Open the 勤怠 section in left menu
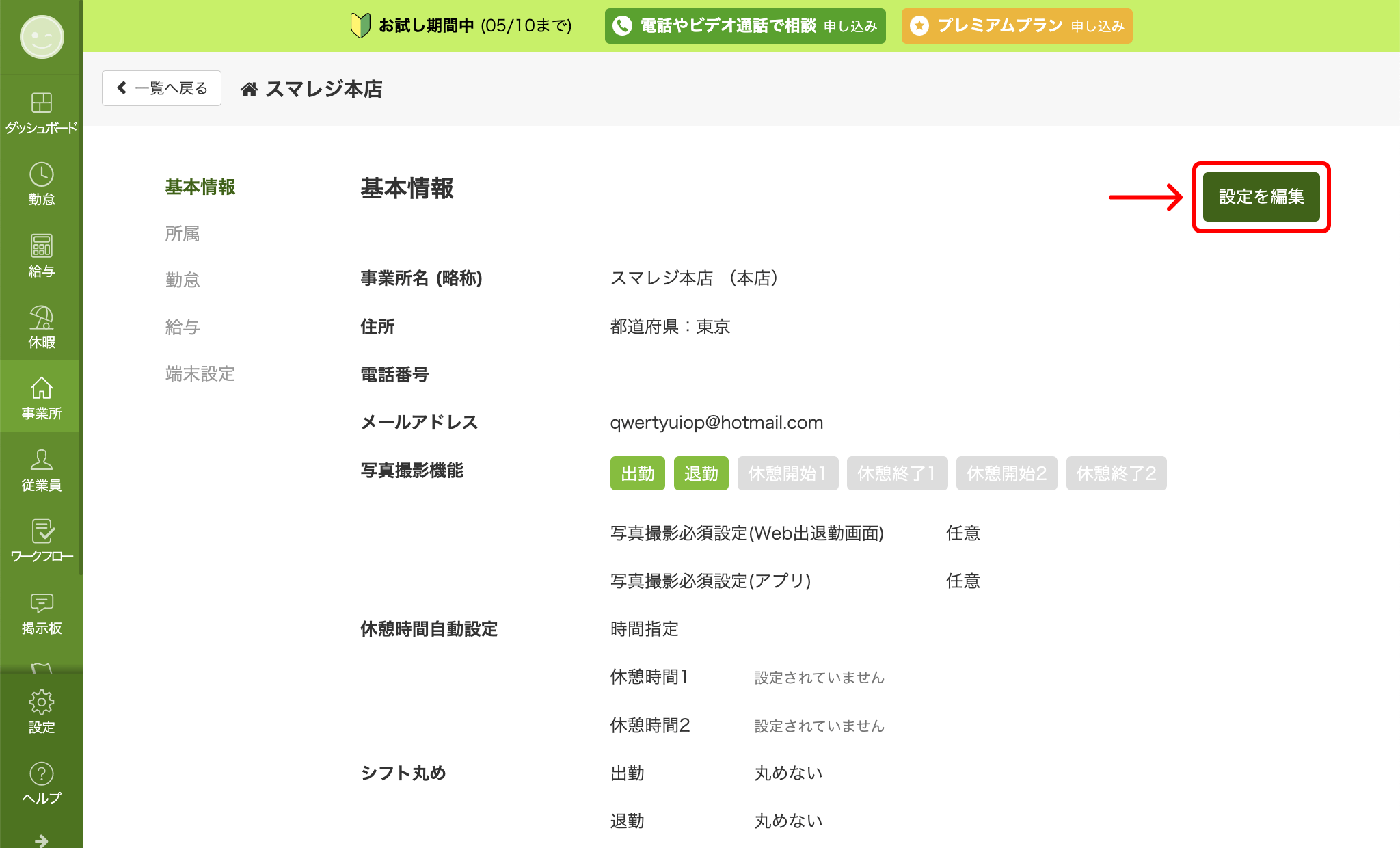The image size is (1400, 848). point(183,280)
